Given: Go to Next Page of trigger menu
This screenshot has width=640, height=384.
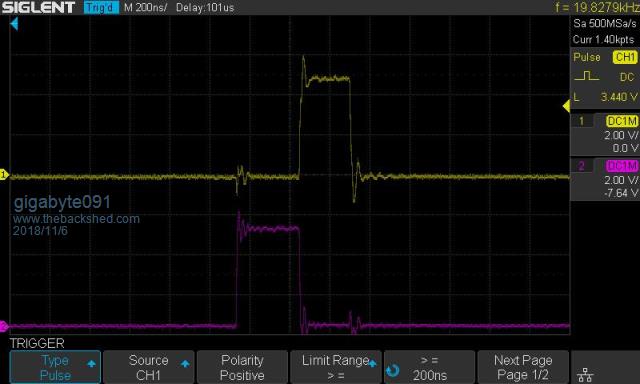Looking at the screenshot, I should click(523, 367).
